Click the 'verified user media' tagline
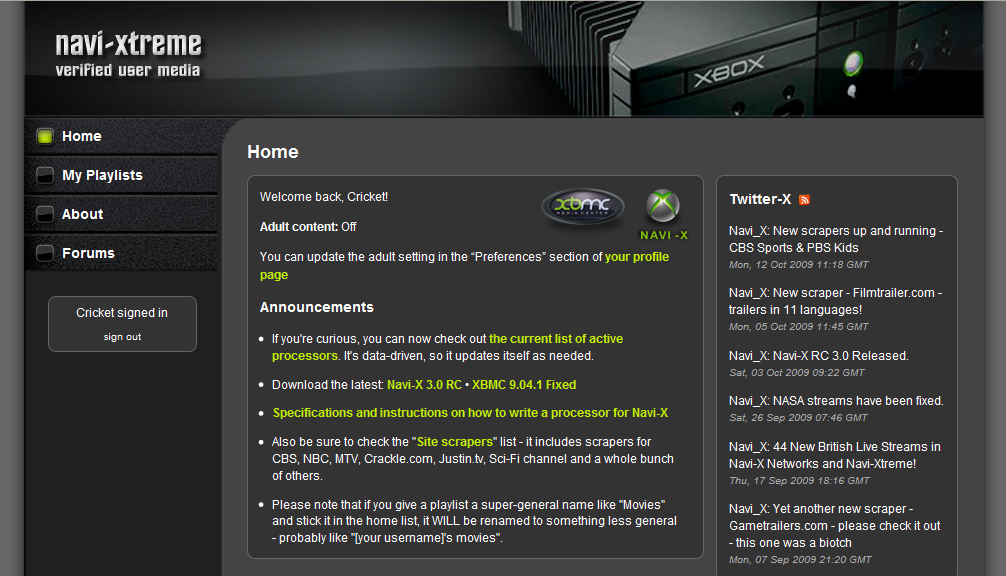 pos(128,70)
